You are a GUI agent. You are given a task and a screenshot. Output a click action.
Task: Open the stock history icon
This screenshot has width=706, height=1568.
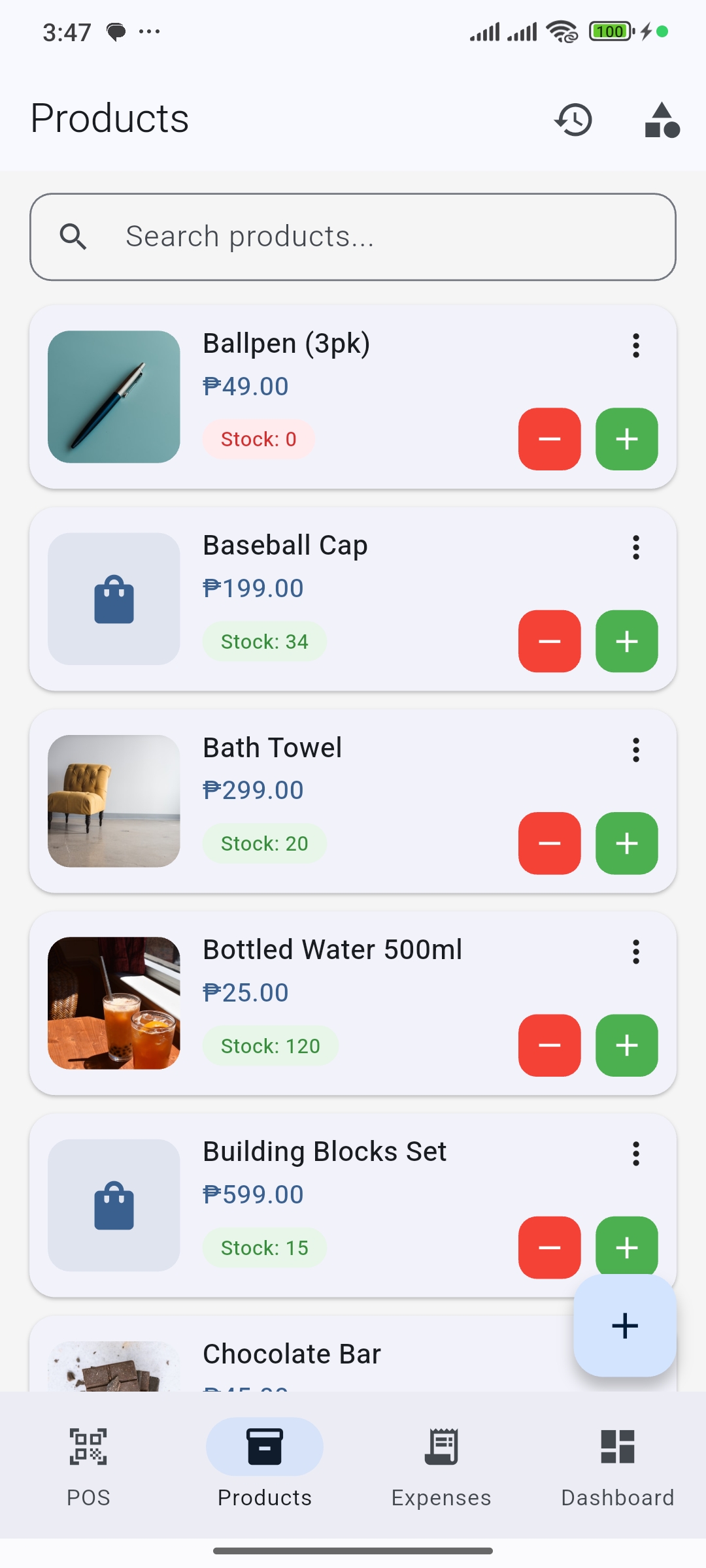click(x=573, y=120)
